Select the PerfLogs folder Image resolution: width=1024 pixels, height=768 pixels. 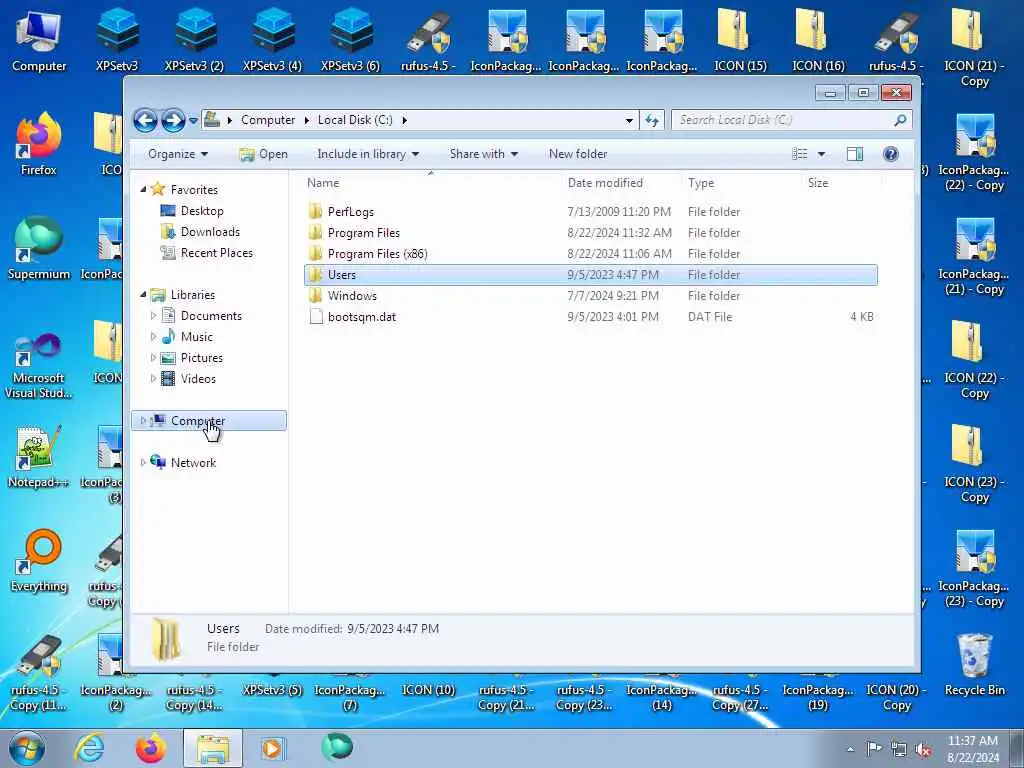pos(590,212)
